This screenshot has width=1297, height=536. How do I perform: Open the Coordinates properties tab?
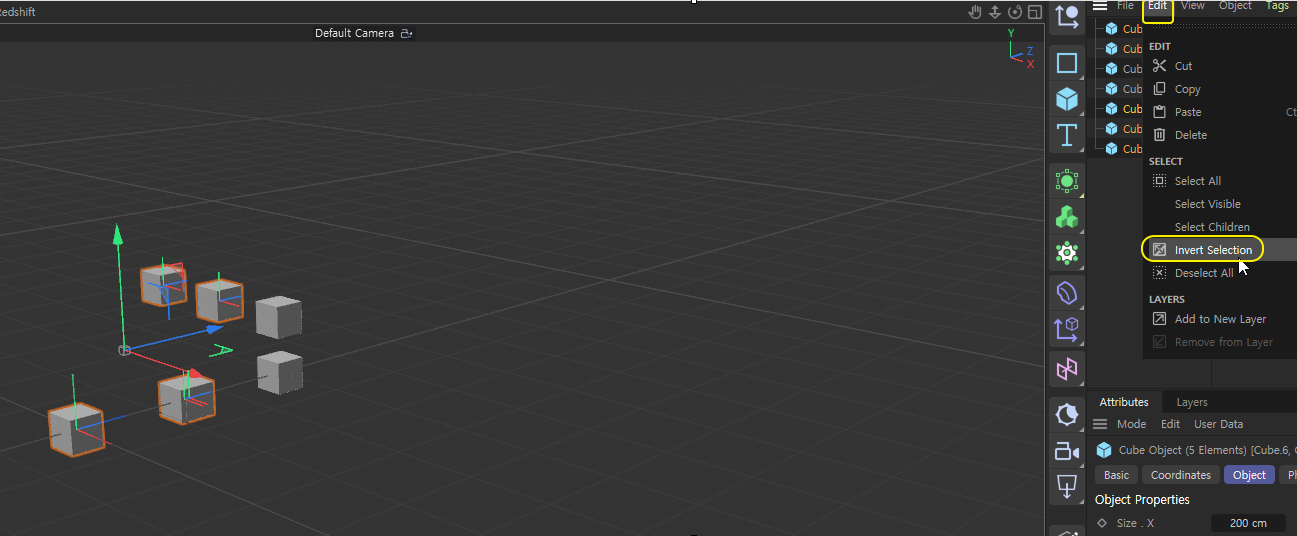1181,475
